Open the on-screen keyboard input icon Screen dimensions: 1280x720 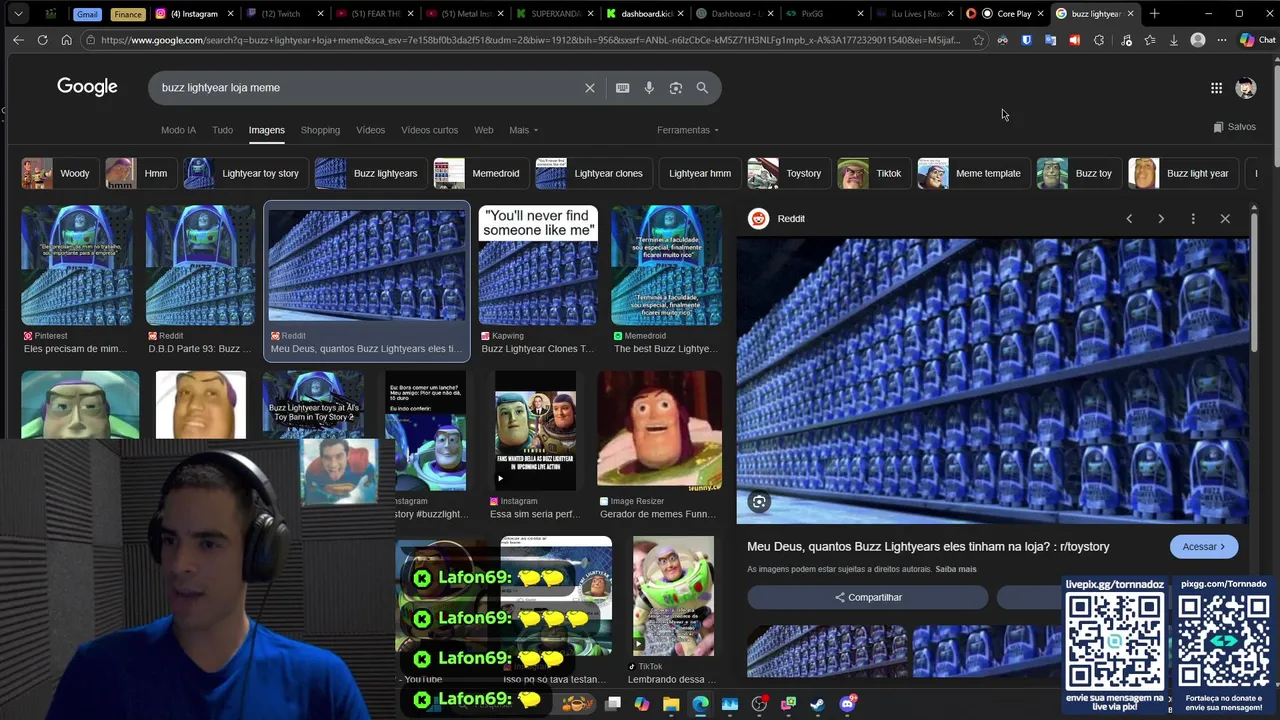pyautogui.click(x=622, y=88)
